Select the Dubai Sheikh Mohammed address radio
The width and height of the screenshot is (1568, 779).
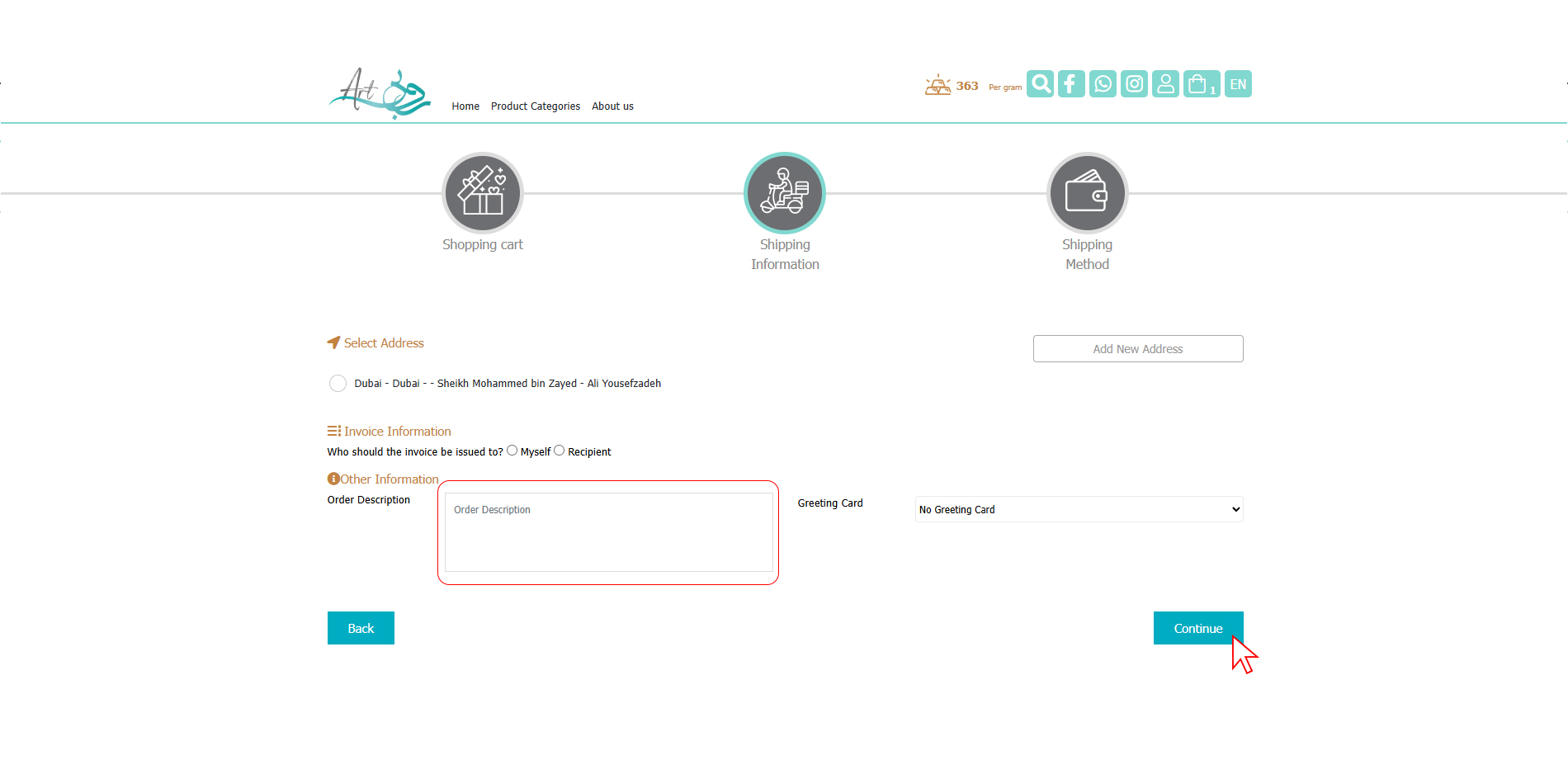[x=338, y=384]
